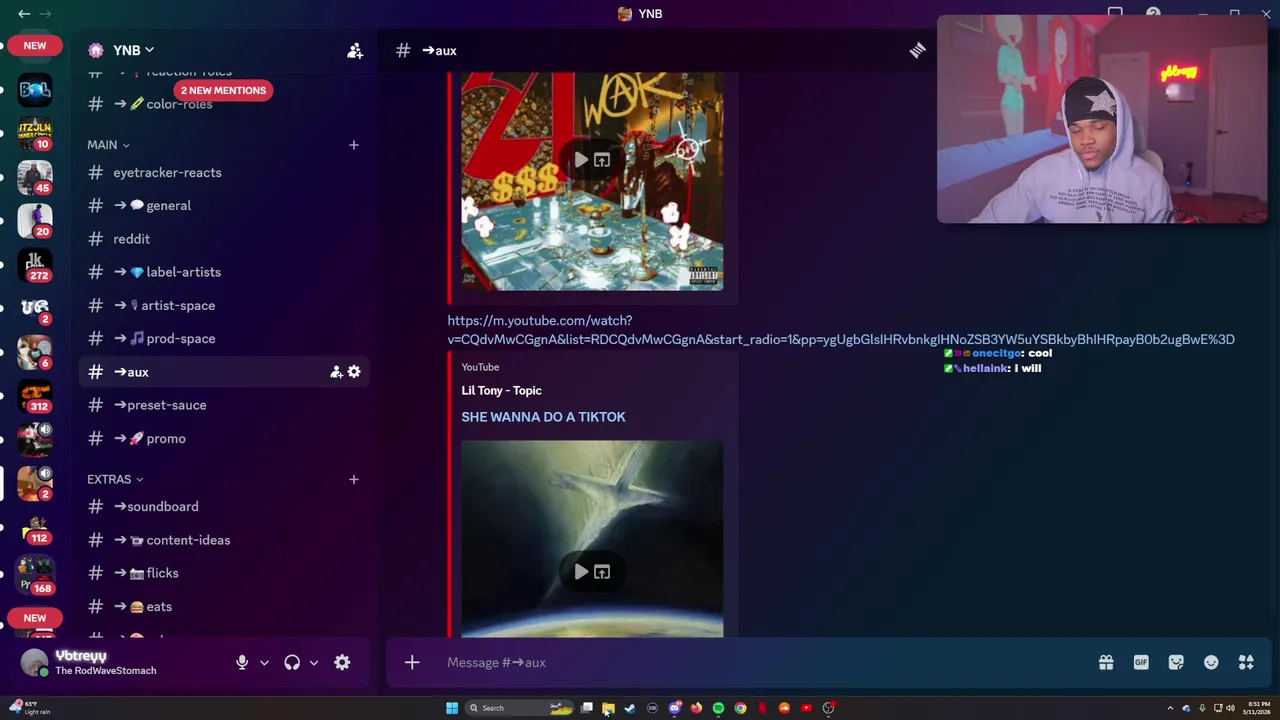Open the reddit channel
Screen dimensions: 1280x720
click(224, 239)
